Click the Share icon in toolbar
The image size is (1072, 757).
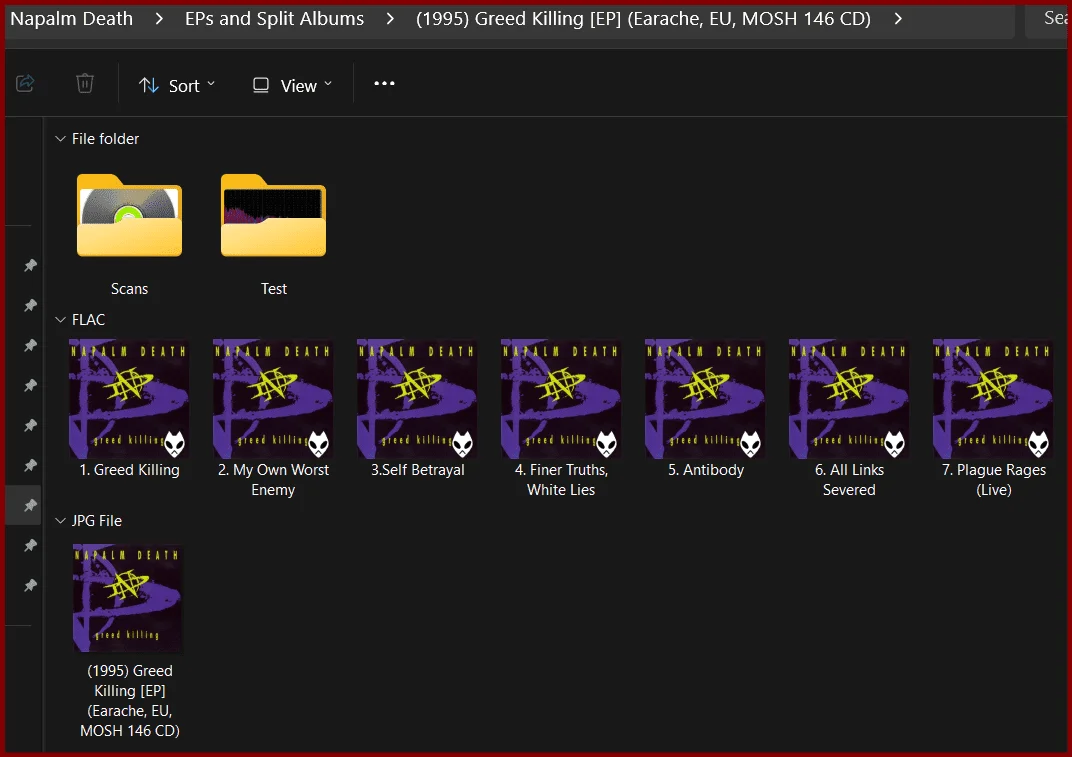pyautogui.click(x=25, y=83)
